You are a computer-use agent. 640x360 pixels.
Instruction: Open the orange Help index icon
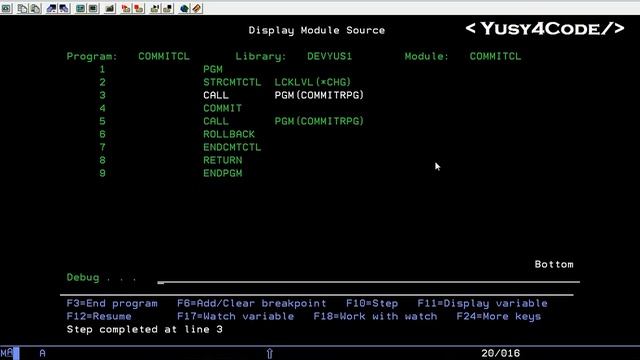(197, 8)
